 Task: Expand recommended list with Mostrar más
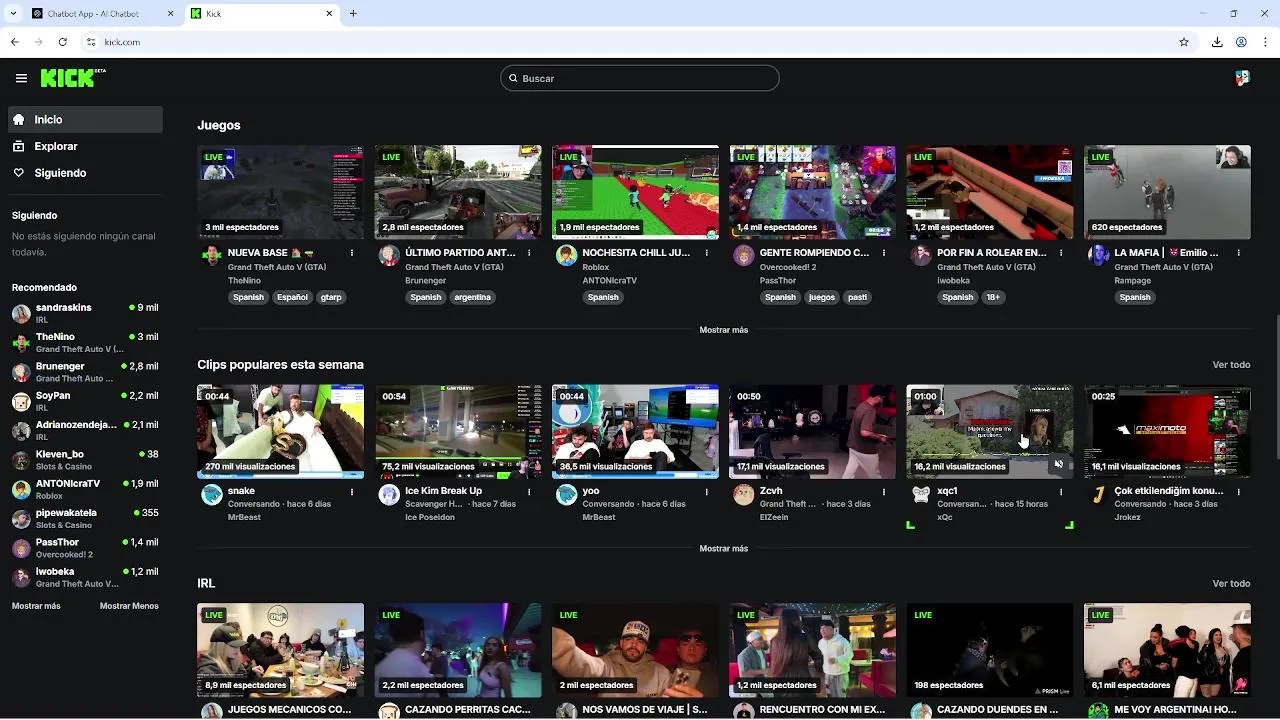pos(36,606)
